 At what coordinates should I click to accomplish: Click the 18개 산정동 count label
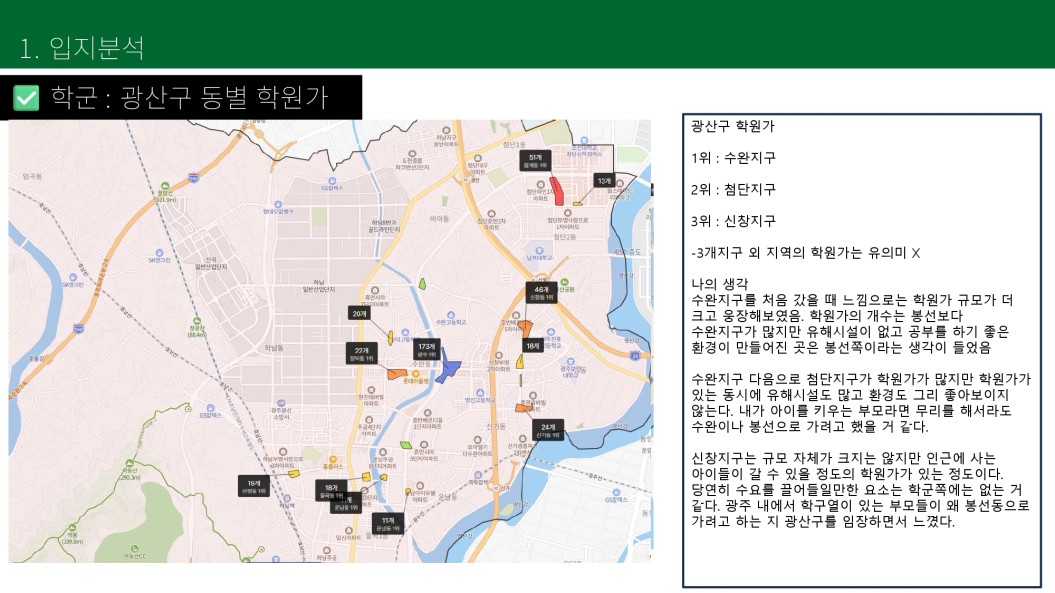254,487
